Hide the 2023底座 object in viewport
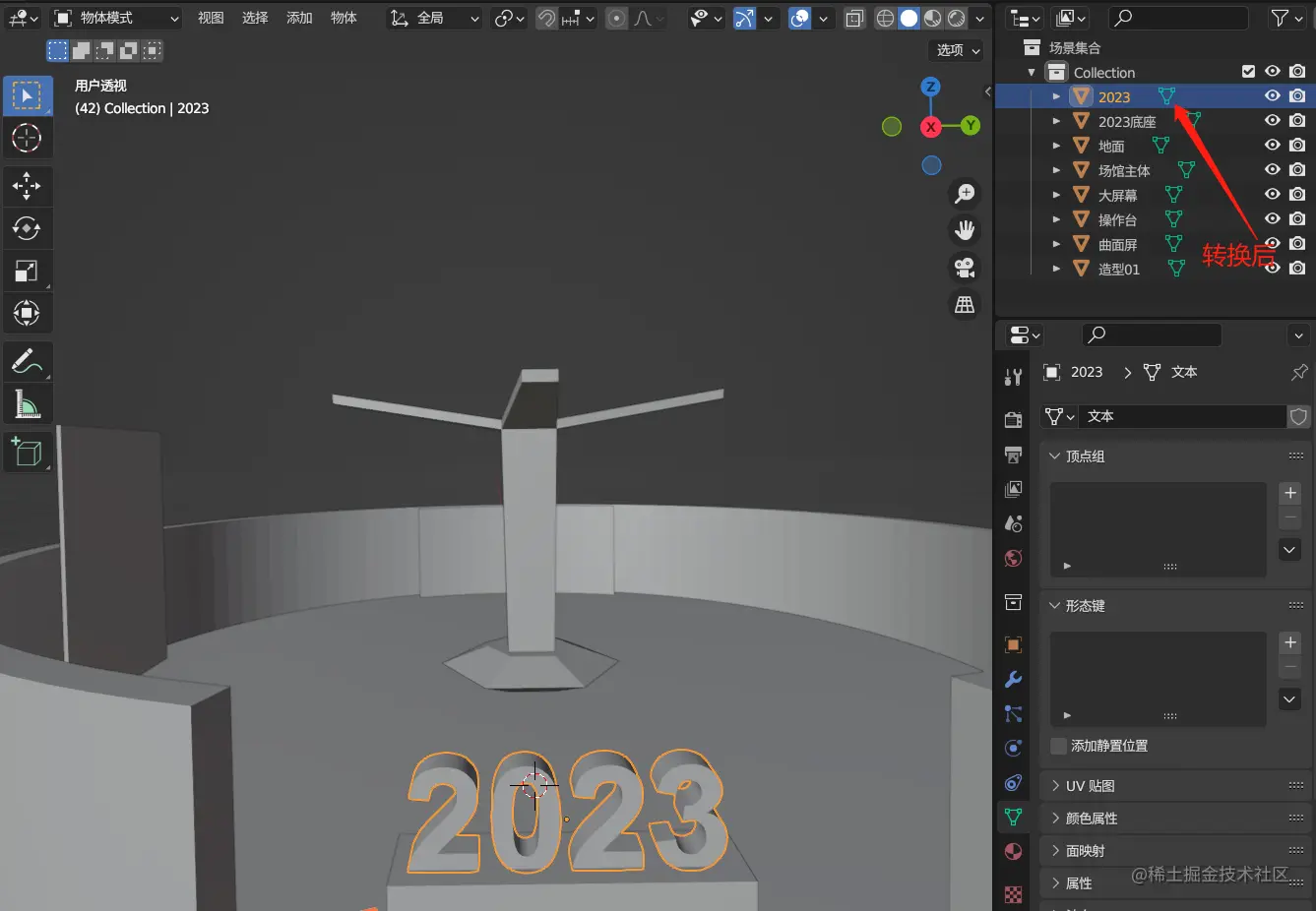The width and height of the screenshot is (1316, 911). coord(1273,121)
